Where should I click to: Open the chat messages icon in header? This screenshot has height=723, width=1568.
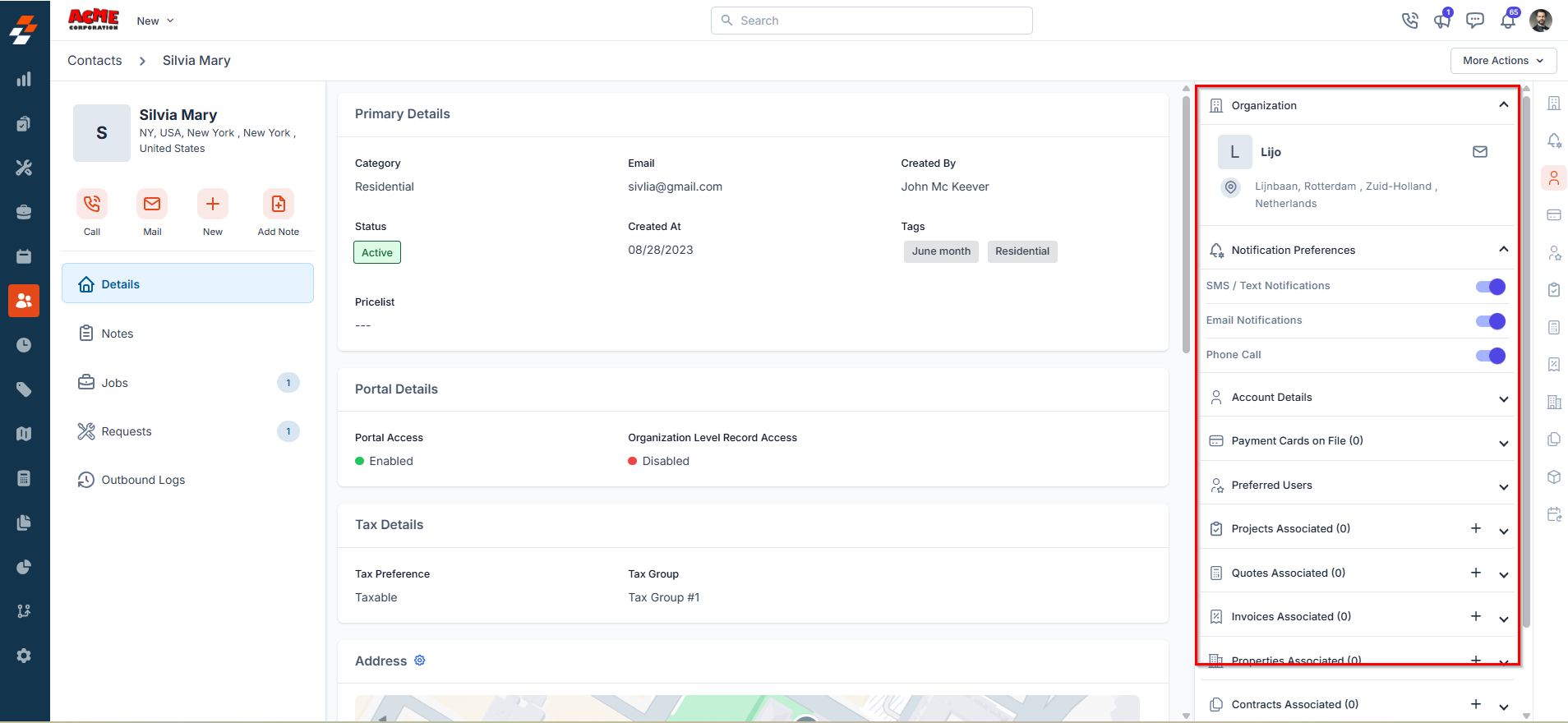click(x=1475, y=21)
